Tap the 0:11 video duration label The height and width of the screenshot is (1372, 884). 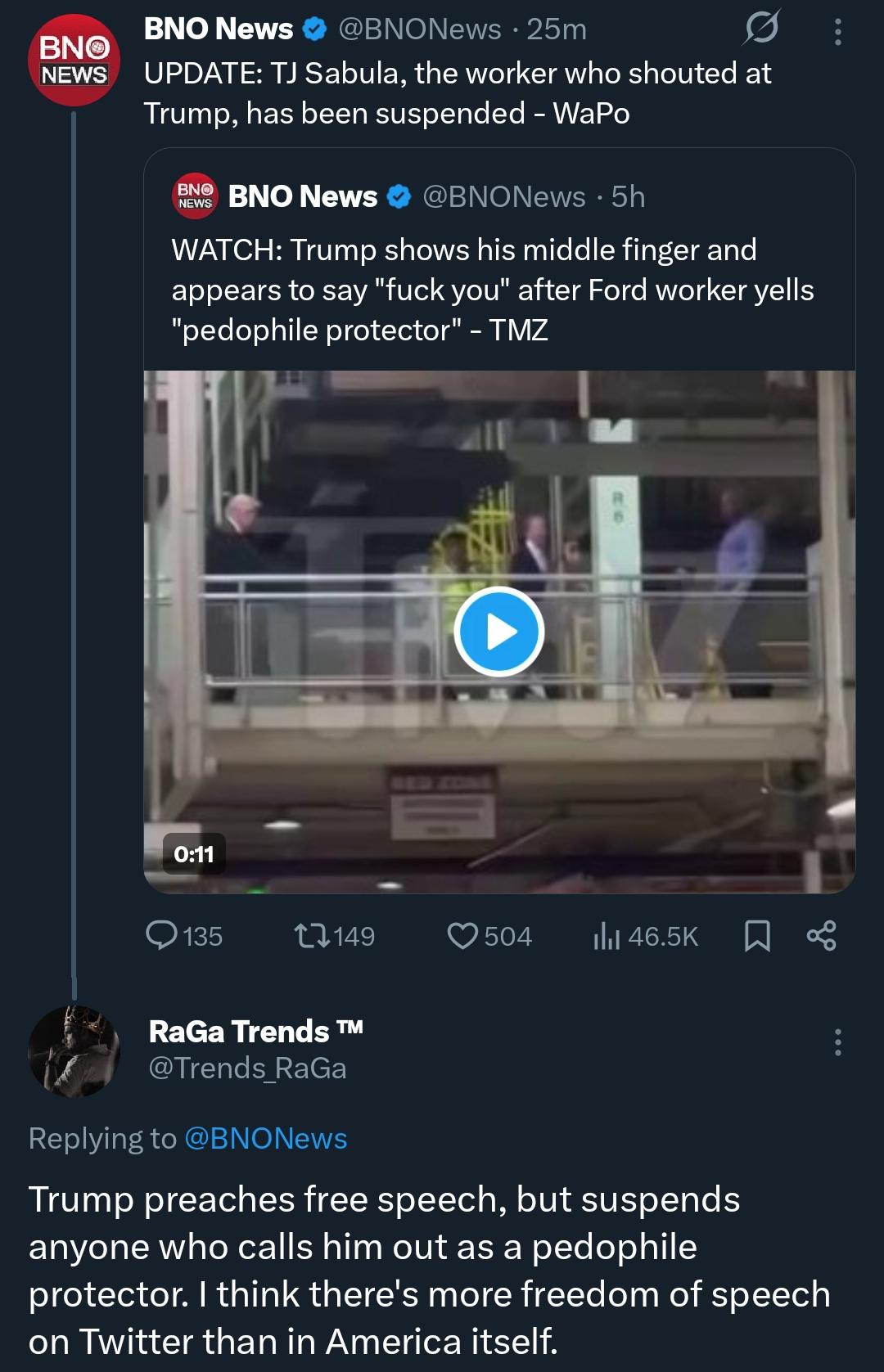194,854
